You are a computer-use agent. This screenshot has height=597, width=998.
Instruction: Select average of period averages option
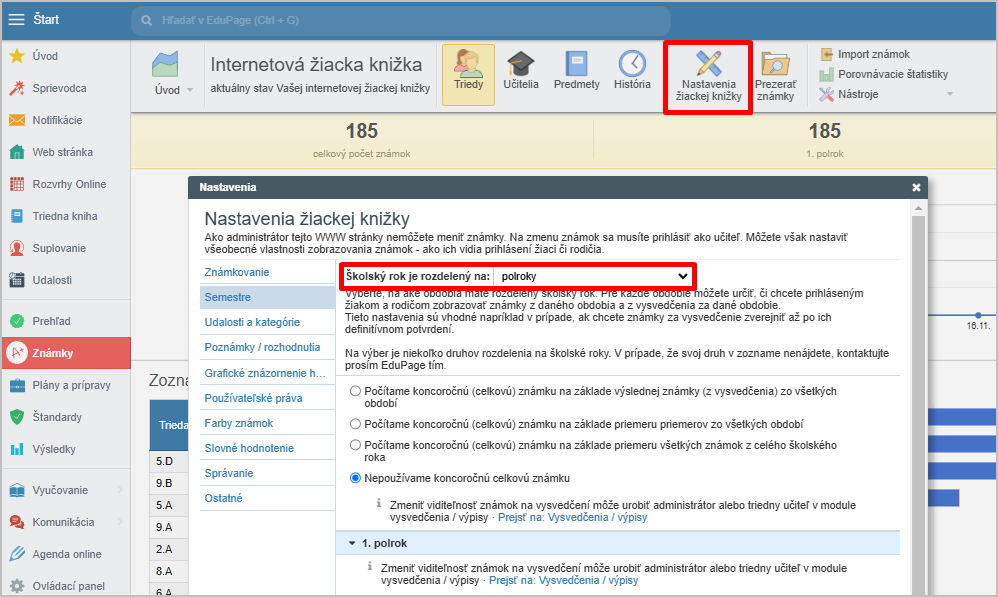tap(356, 424)
